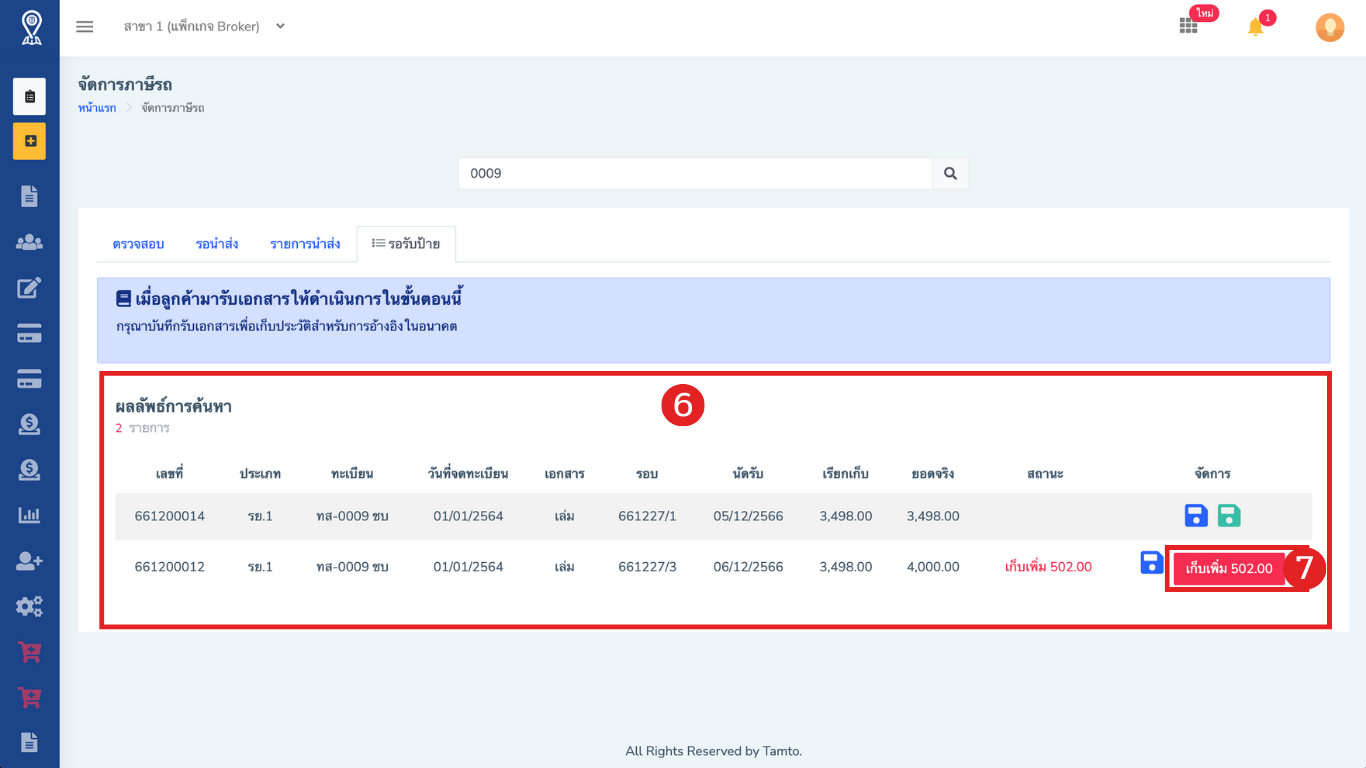Click record number 661200014
Viewport: 1366px width, 768px height.
click(170, 517)
